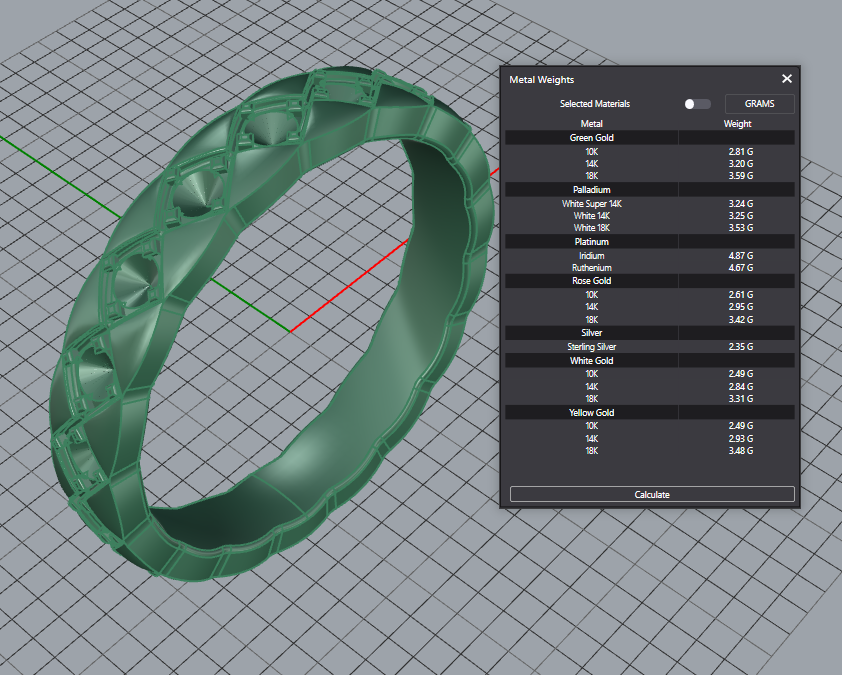Select the Silver group row
The height and width of the screenshot is (675, 842).
pyautogui.click(x=591, y=333)
